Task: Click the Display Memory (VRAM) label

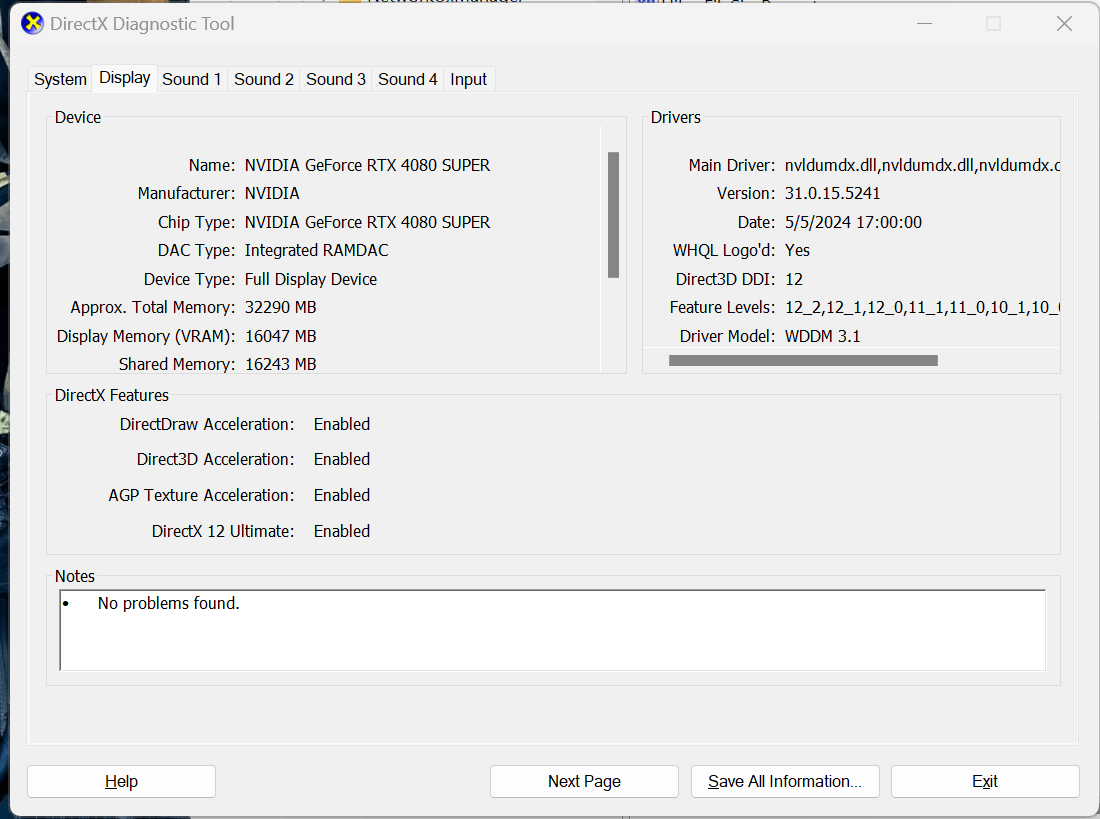Action: tap(146, 336)
